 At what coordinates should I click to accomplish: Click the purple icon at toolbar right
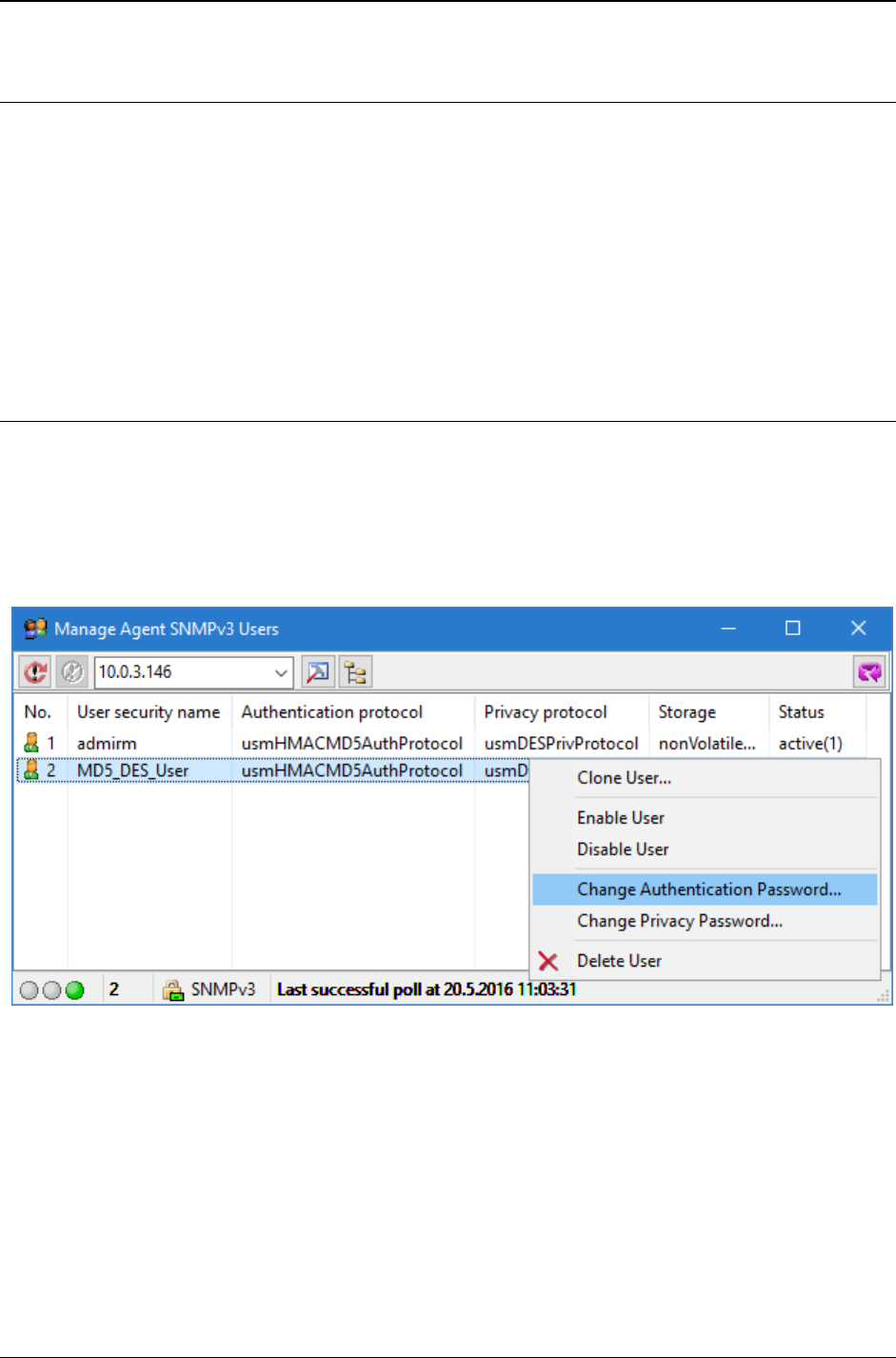click(869, 672)
